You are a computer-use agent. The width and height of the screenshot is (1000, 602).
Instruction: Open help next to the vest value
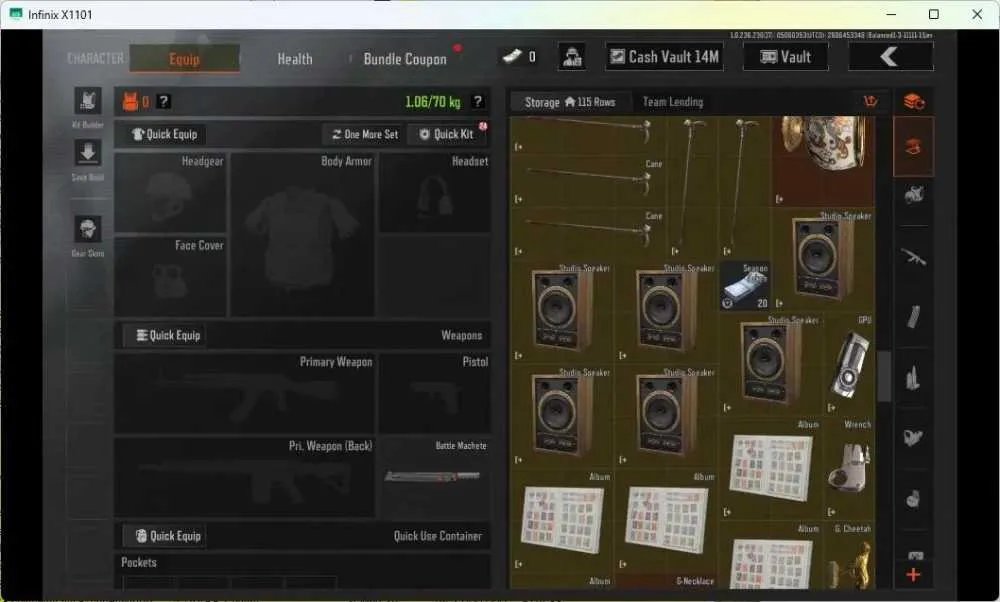pyautogui.click(x=164, y=101)
